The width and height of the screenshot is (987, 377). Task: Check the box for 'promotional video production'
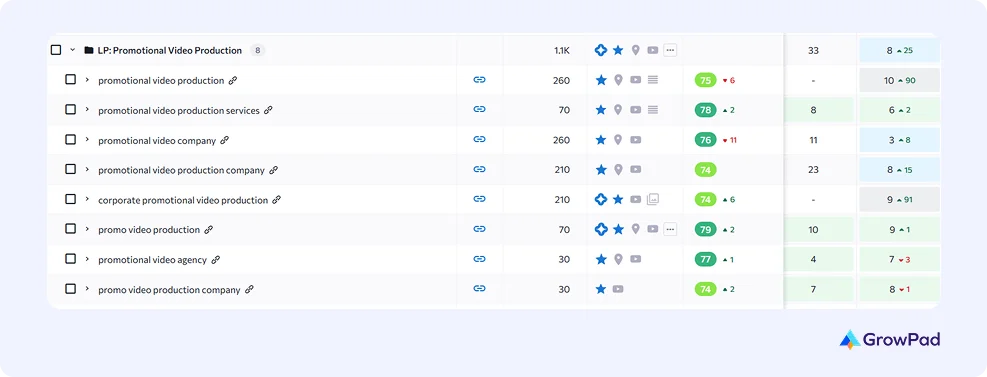70,79
